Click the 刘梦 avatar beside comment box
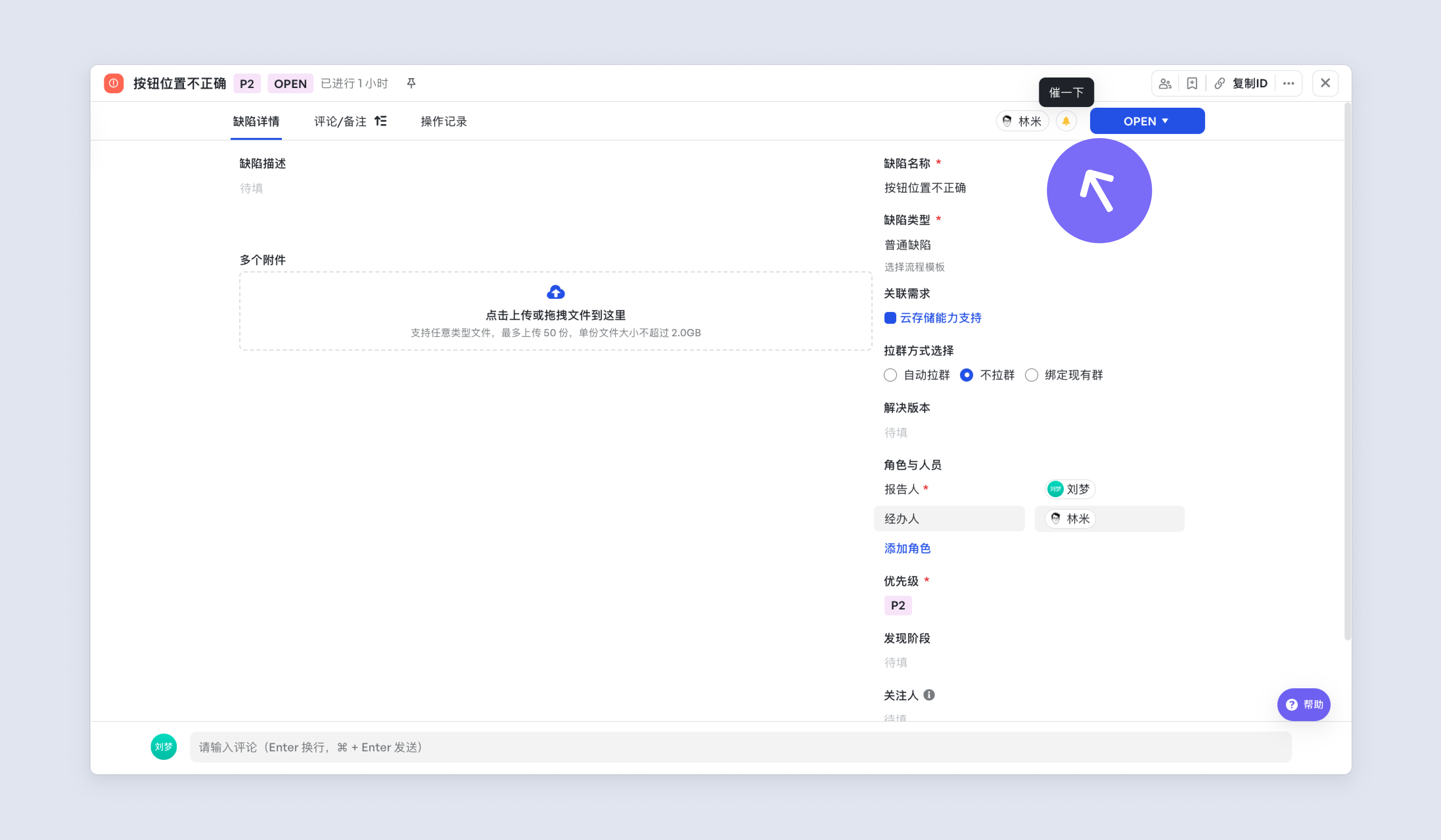 [164, 747]
